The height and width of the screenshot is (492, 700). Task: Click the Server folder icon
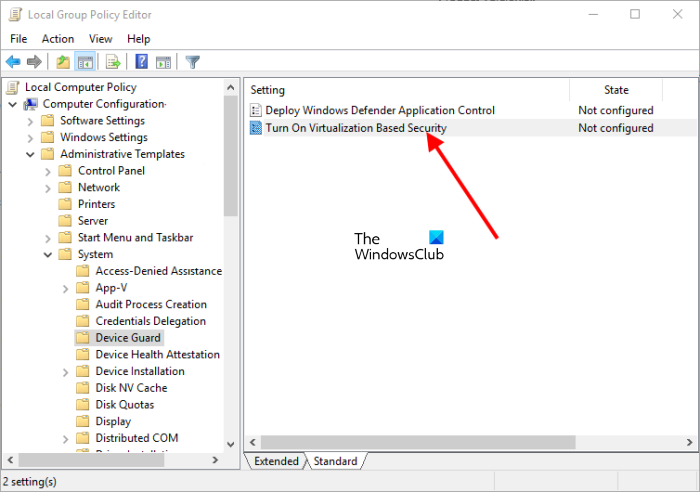coord(65,221)
